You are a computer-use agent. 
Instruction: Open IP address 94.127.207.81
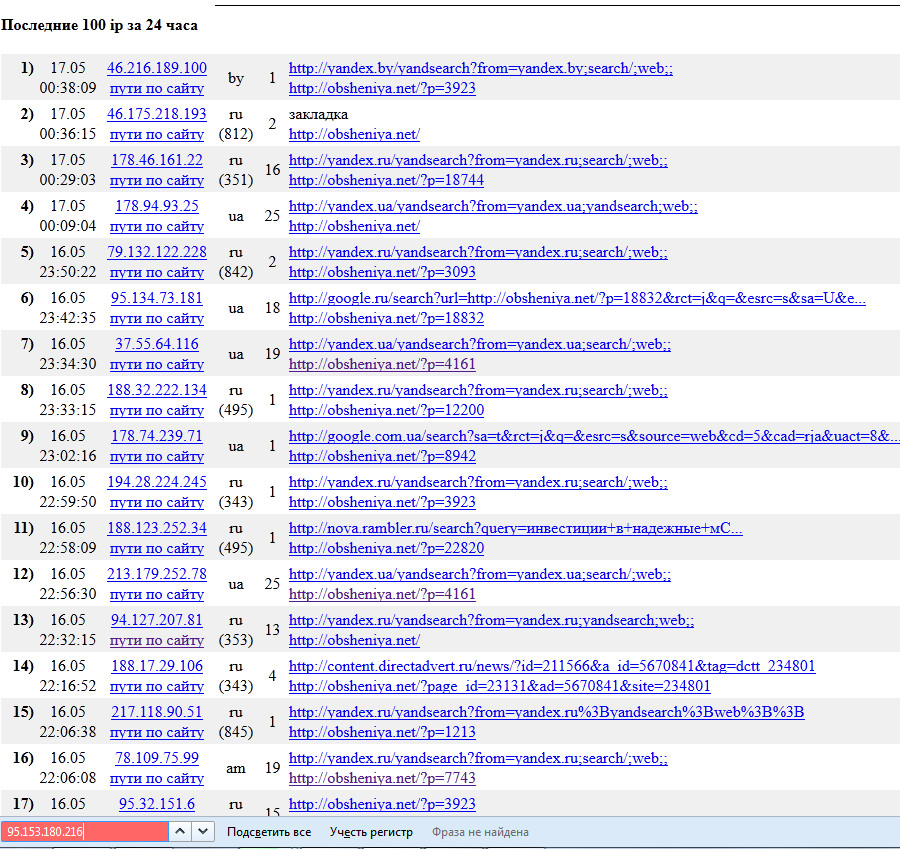tap(157, 619)
